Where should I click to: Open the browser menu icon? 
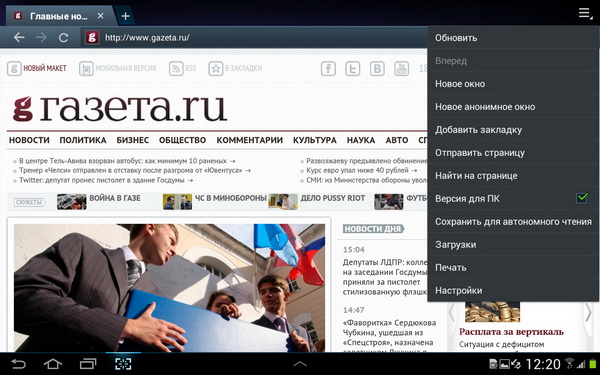(585, 14)
